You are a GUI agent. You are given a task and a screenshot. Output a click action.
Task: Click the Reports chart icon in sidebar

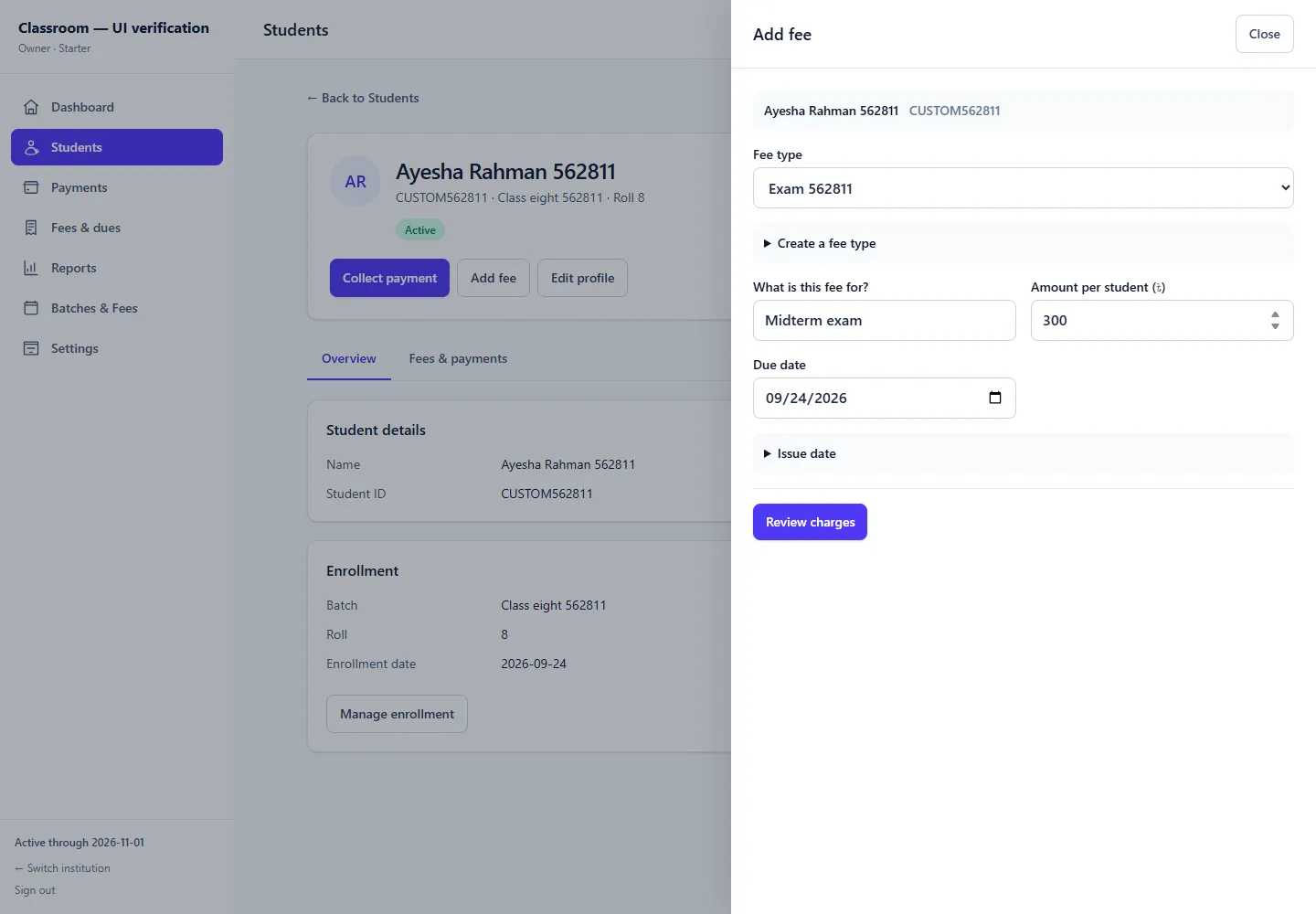[31, 268]
